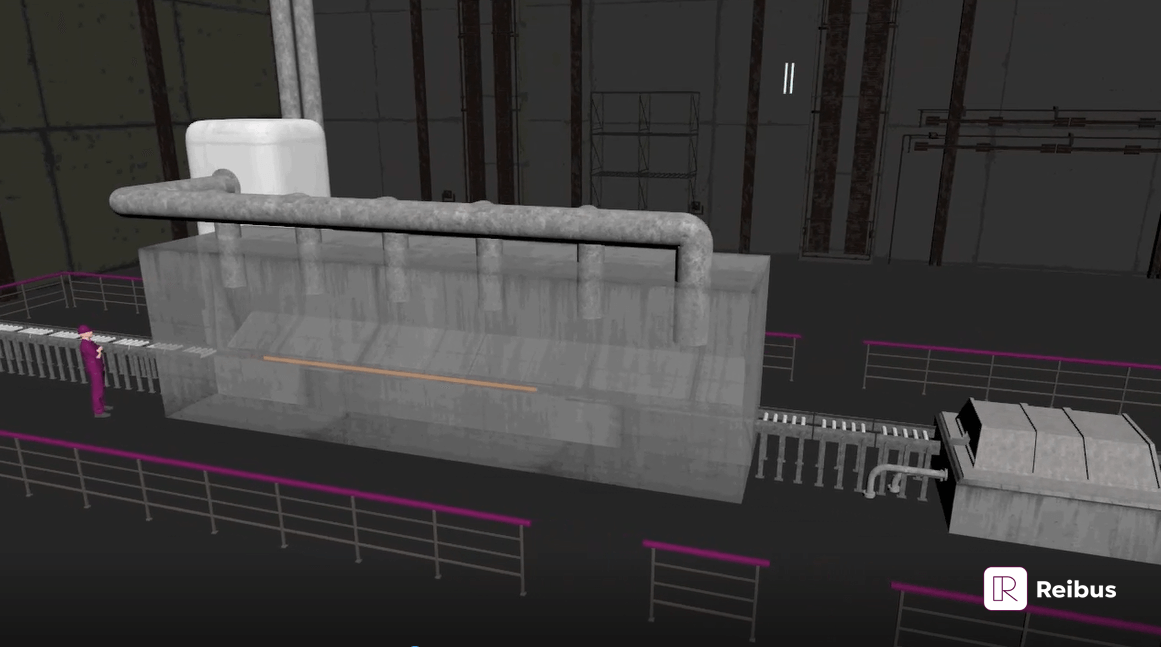The height and width of the screenshot is (647, 1161).
Task: Click the small curved pipe beside the bin
Action: click(x=900, y=477)
